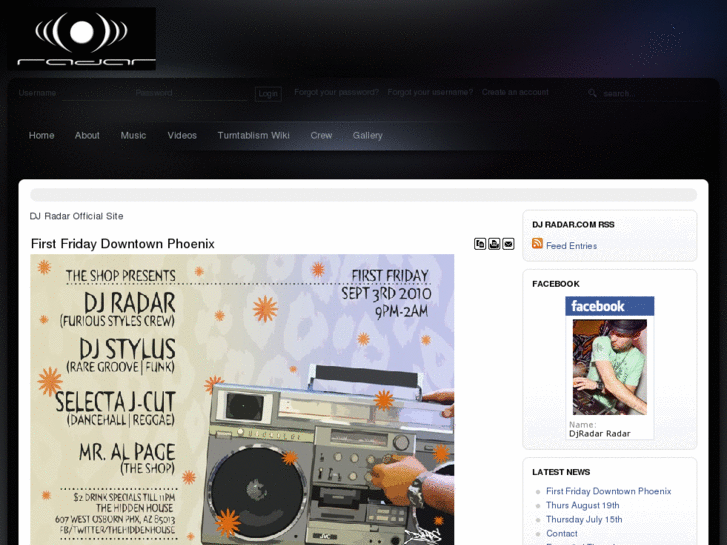Click the search magnifier icon
The height and width of the screenshot is (545, 727).
point(592,93)
